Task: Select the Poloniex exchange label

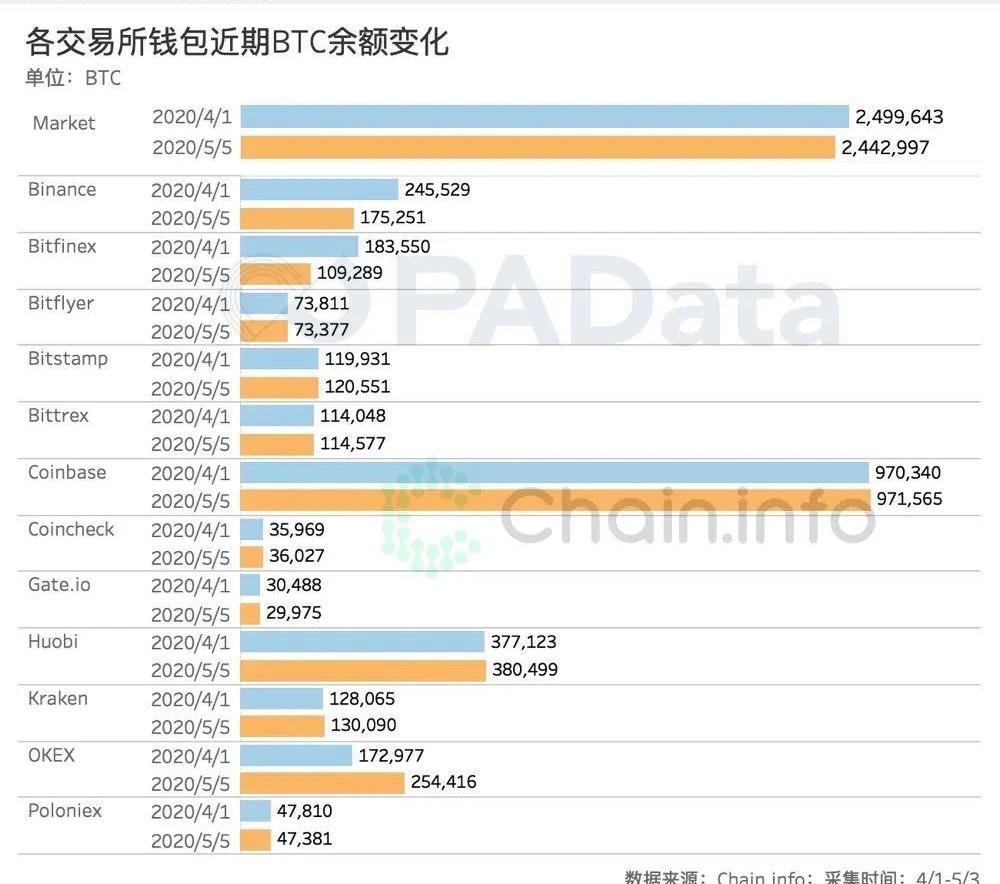Action: tap(65, 810)
